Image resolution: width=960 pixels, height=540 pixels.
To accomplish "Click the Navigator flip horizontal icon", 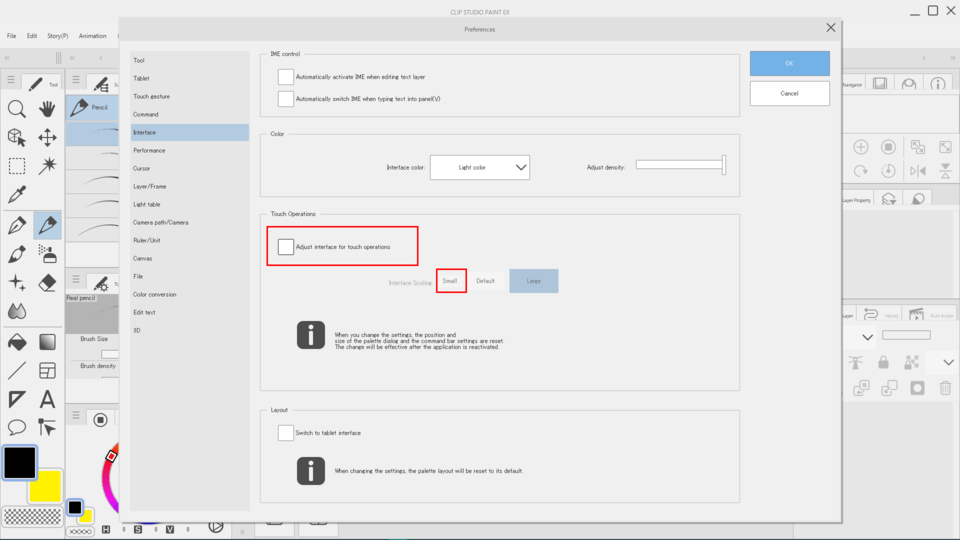I will (x=917, y=171).
